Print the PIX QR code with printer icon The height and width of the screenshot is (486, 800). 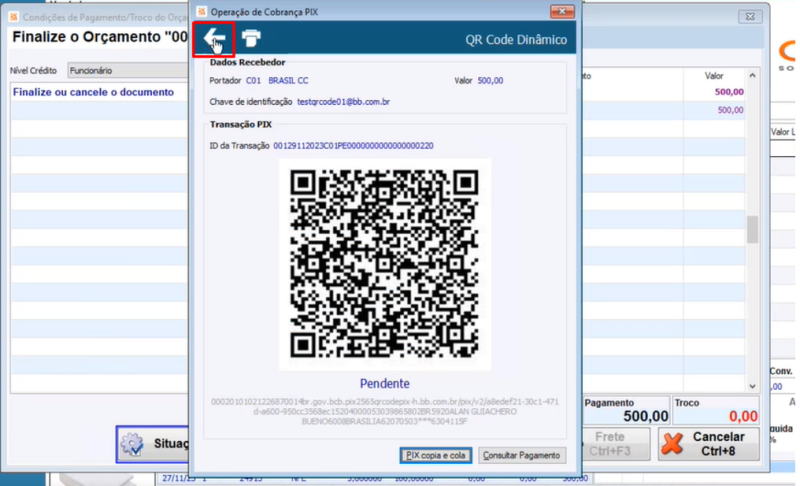click(x=251, y=38)
